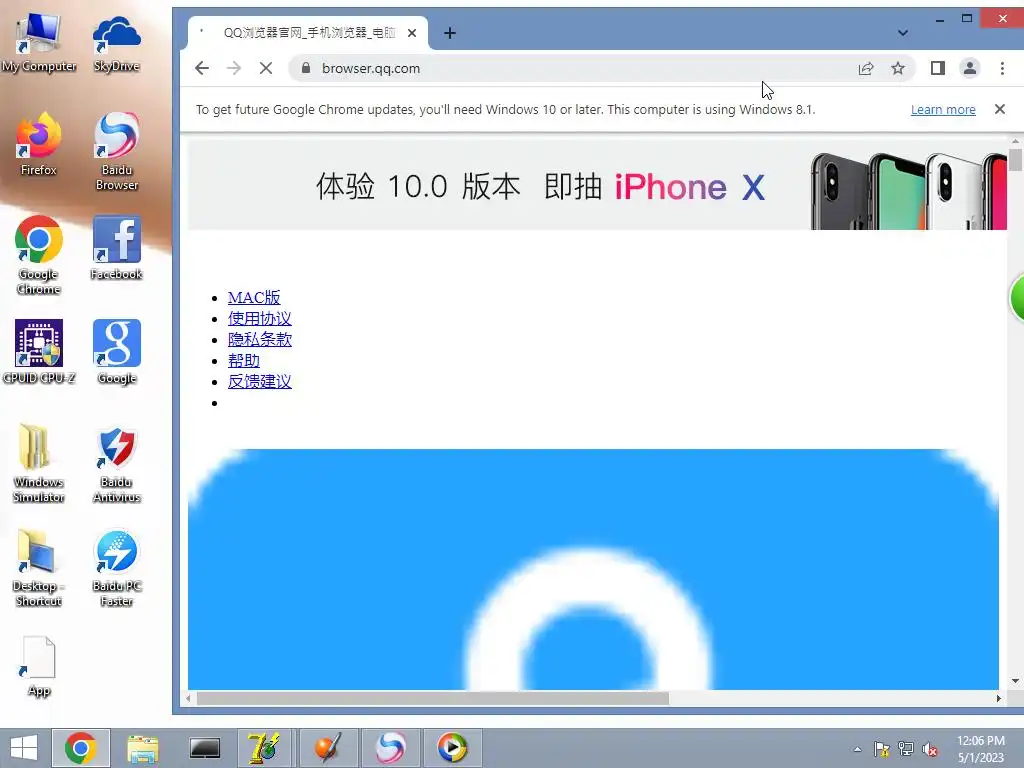Close the QQ browser tab
Image resolution: width=1024 pixels, height=768 pixels.
coord(412,33)
